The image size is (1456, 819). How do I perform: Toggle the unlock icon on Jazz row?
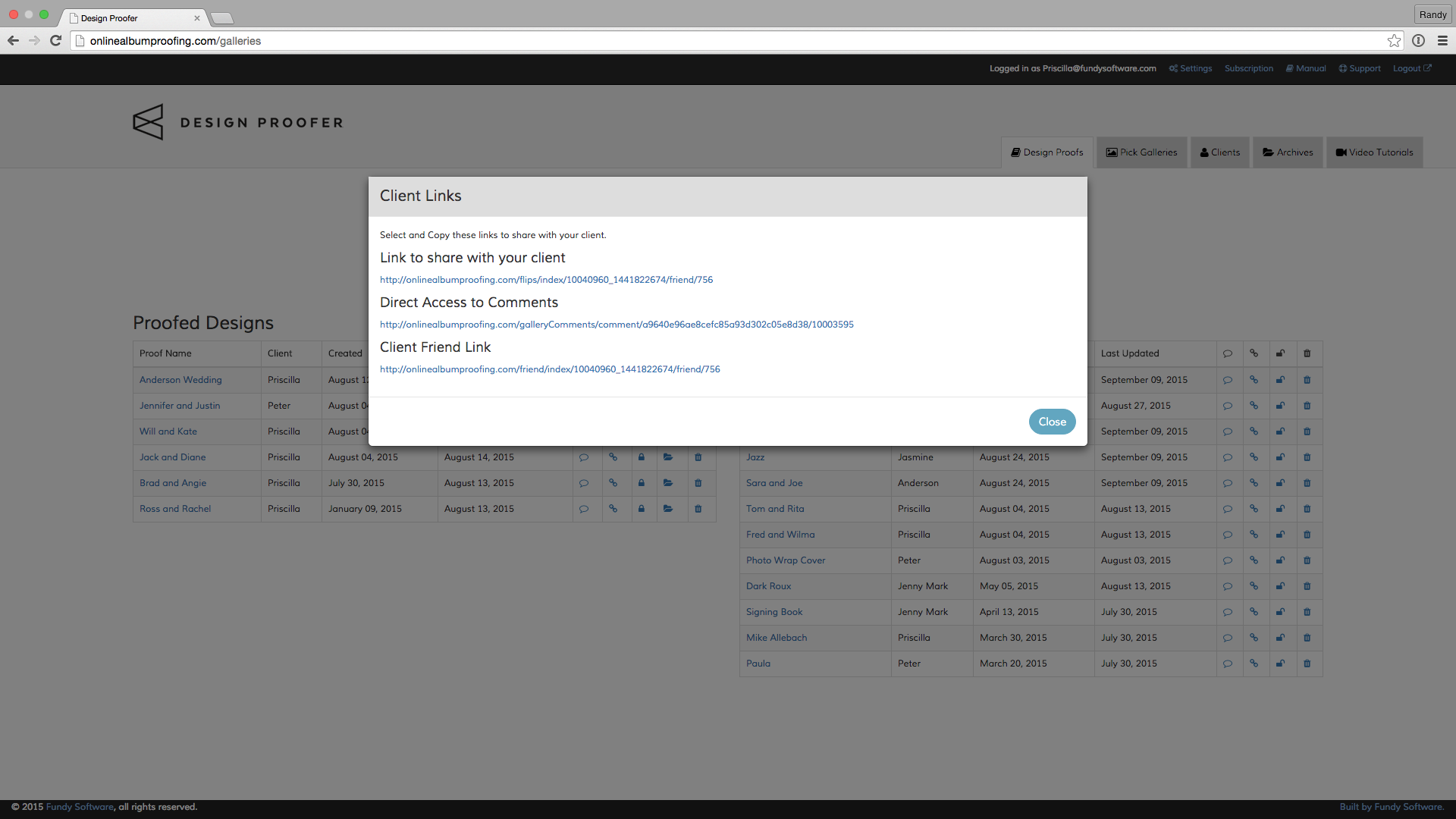[x=1280, y=457]
